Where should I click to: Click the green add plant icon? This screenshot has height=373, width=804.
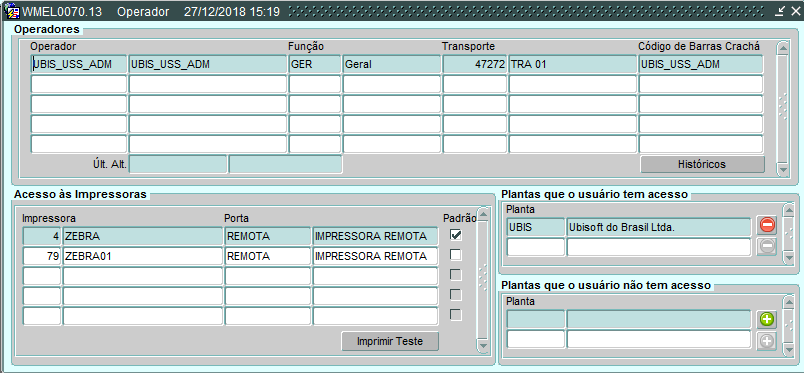[x=767, y=320]
